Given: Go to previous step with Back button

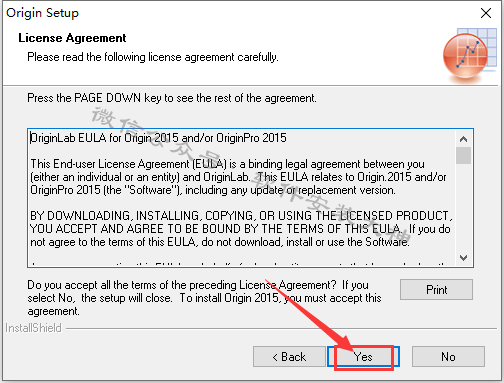Looking at the screenshot, I should (x=289, y=357).
